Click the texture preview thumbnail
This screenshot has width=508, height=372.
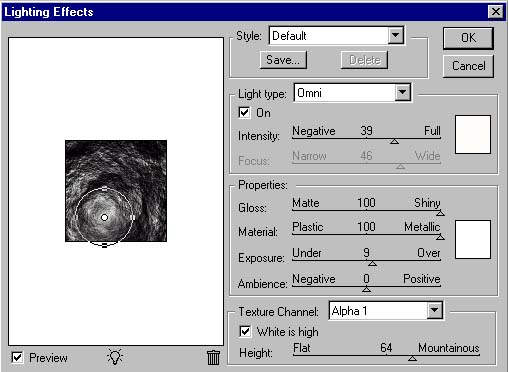coord(116,191)
